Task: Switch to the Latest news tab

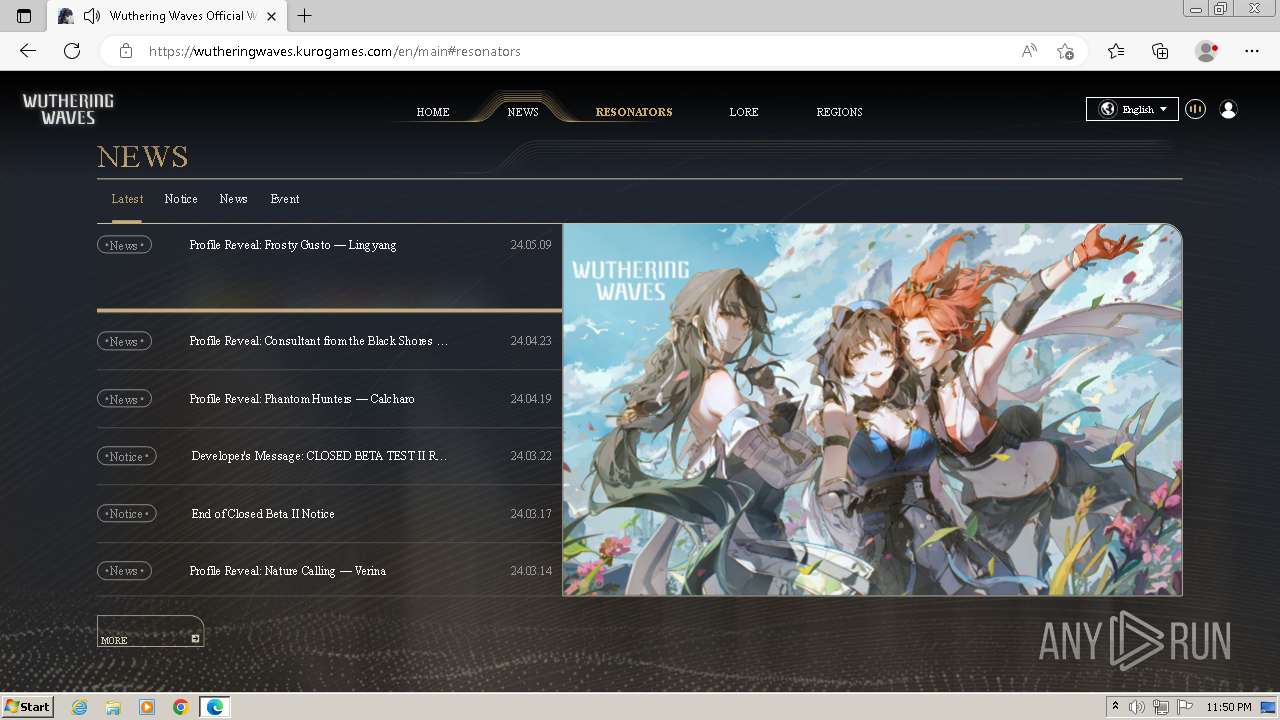Action: tap(127, 199)
